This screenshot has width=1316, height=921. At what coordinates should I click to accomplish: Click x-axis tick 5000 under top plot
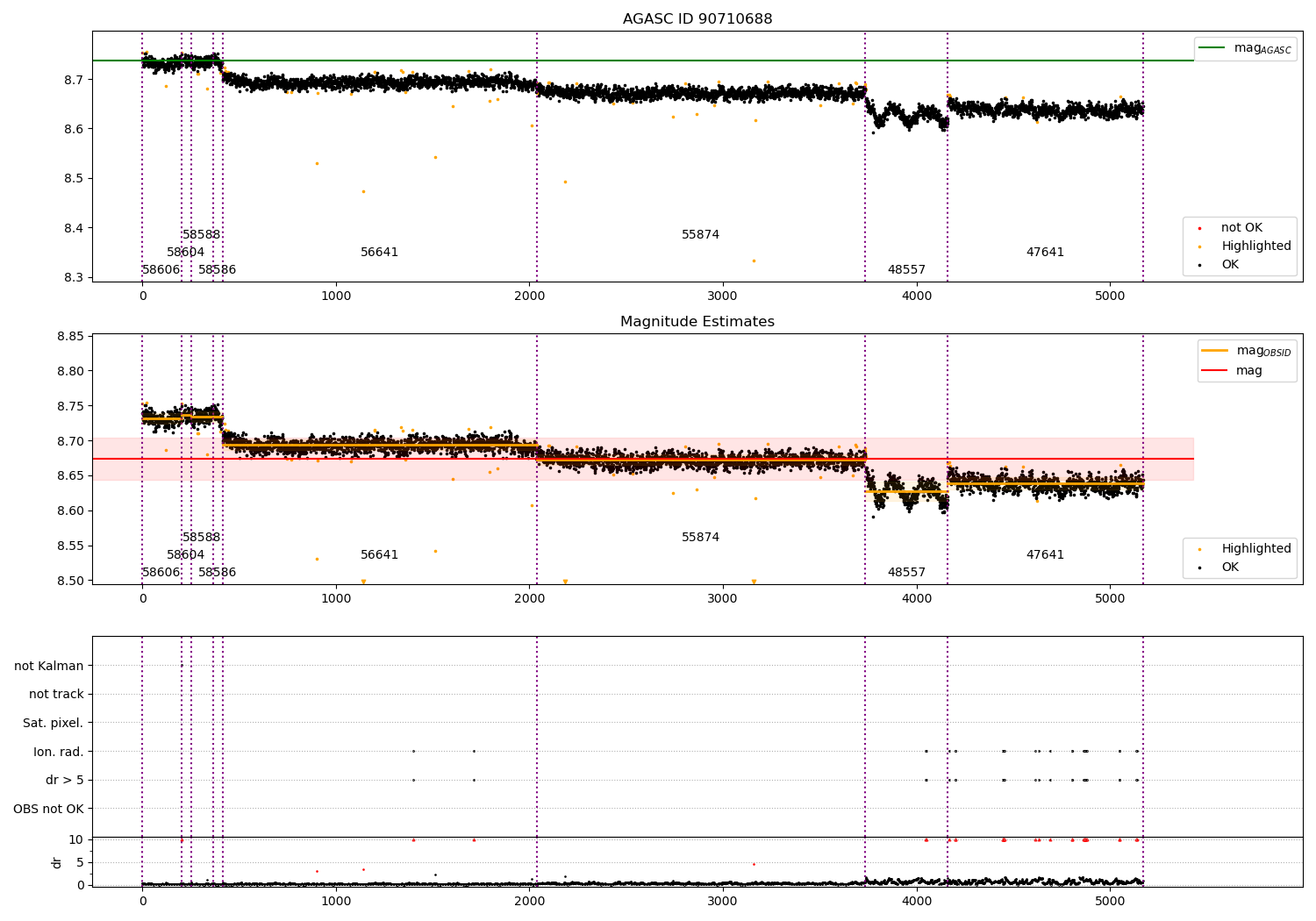pyautogui.click(x=1110, y=296)
